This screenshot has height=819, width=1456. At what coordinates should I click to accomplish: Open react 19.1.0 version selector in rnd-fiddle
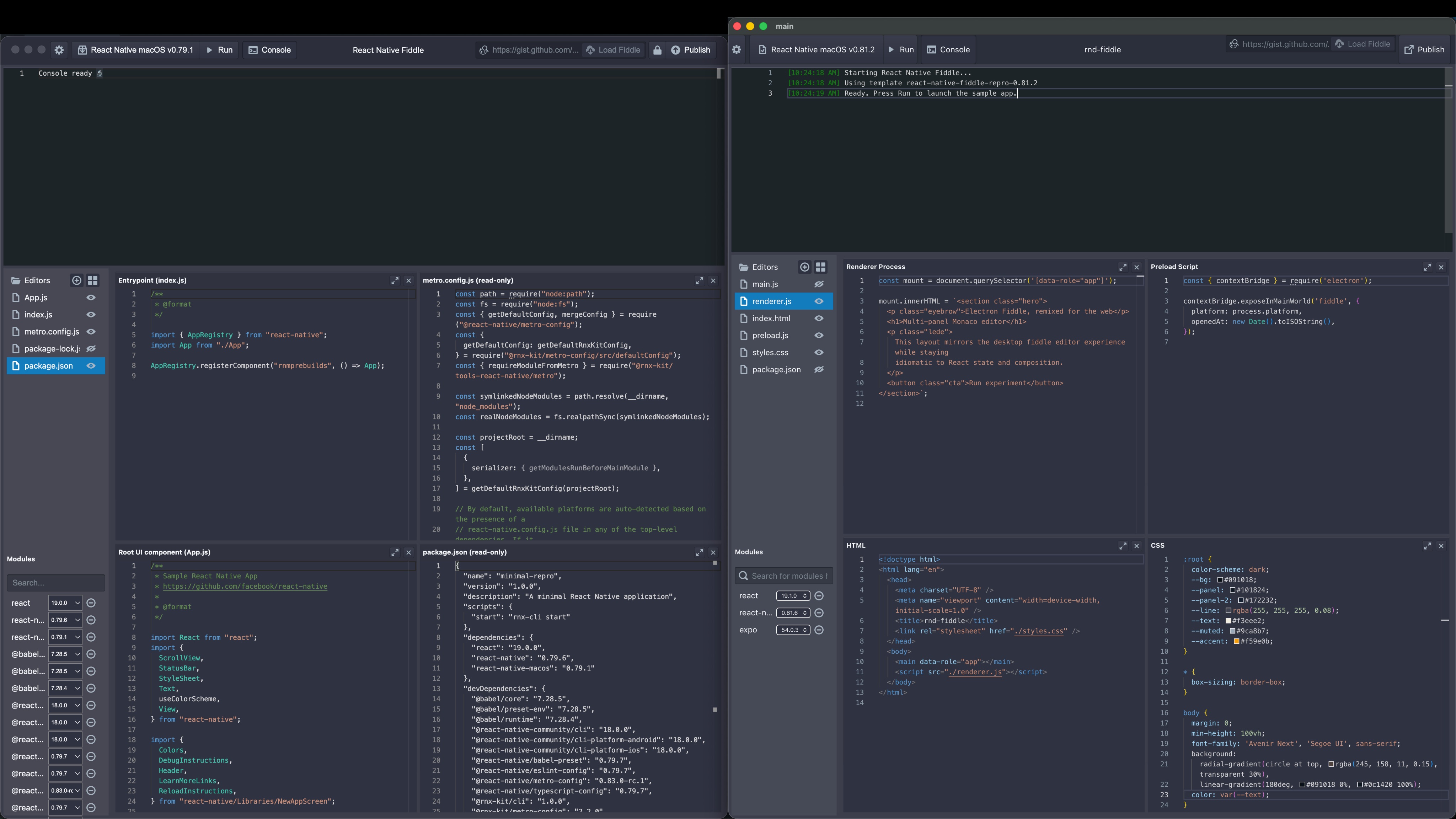point(793,596)
